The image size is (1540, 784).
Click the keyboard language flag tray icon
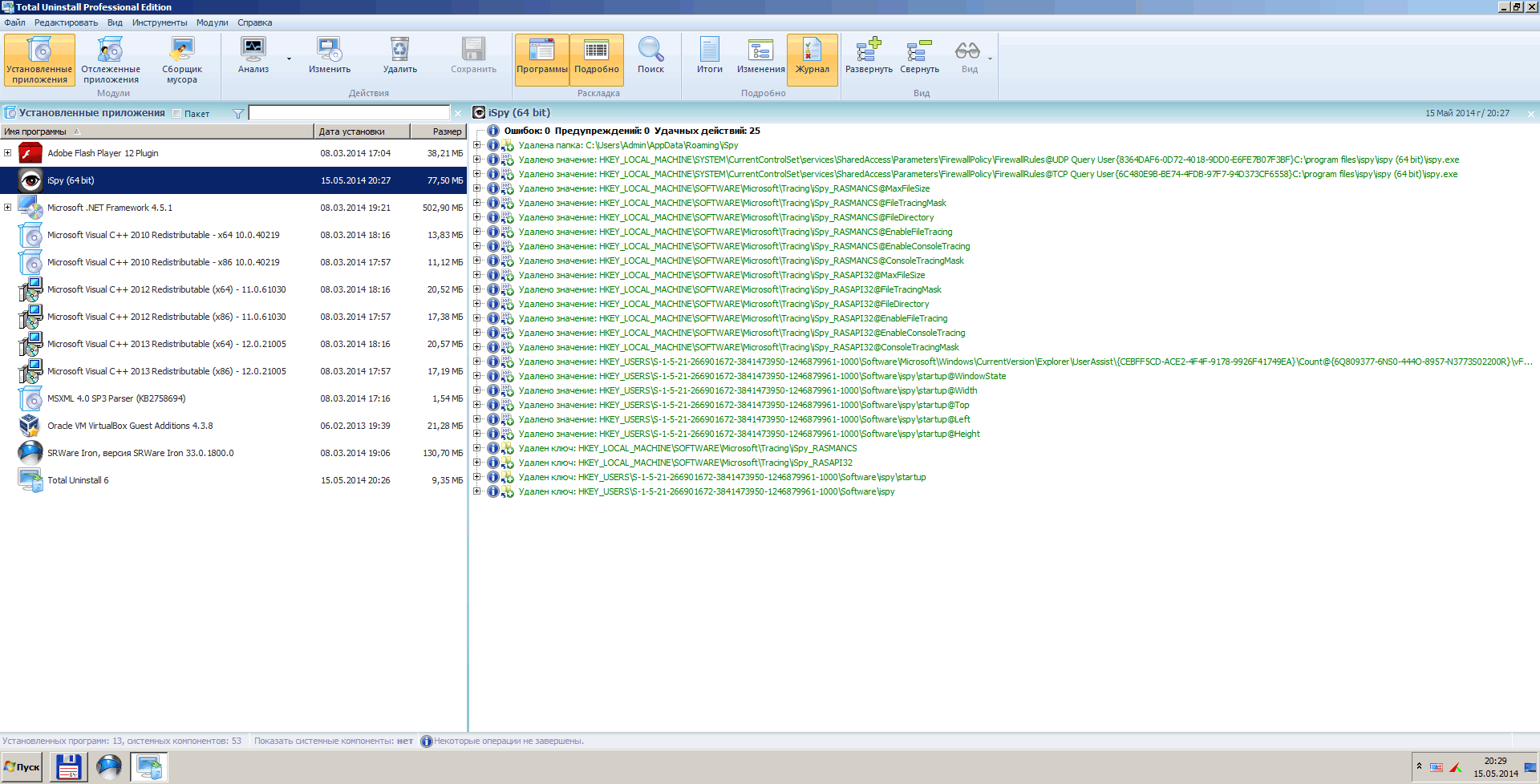tap(1437, 767)
